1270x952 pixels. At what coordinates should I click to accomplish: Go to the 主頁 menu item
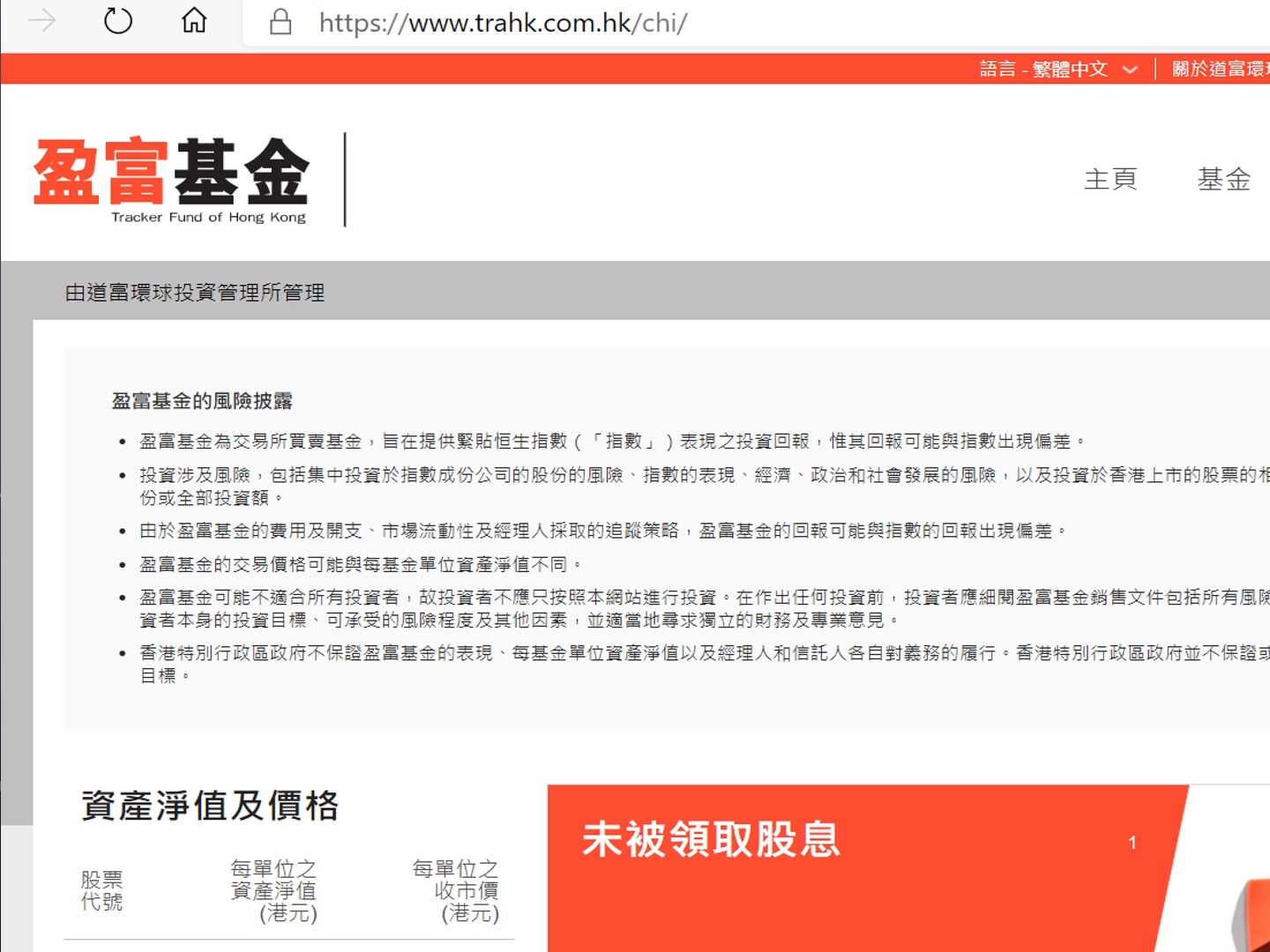[x=1110, y=179]
